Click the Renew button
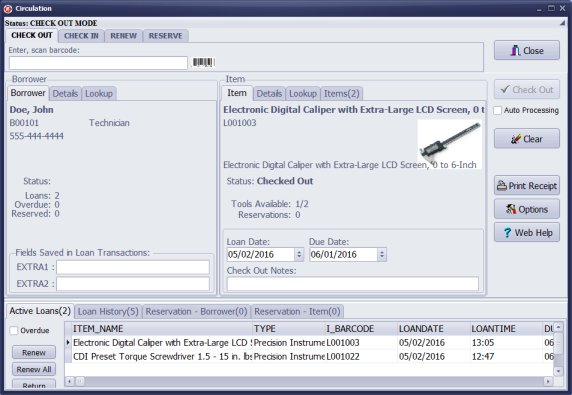 [34, 352]
